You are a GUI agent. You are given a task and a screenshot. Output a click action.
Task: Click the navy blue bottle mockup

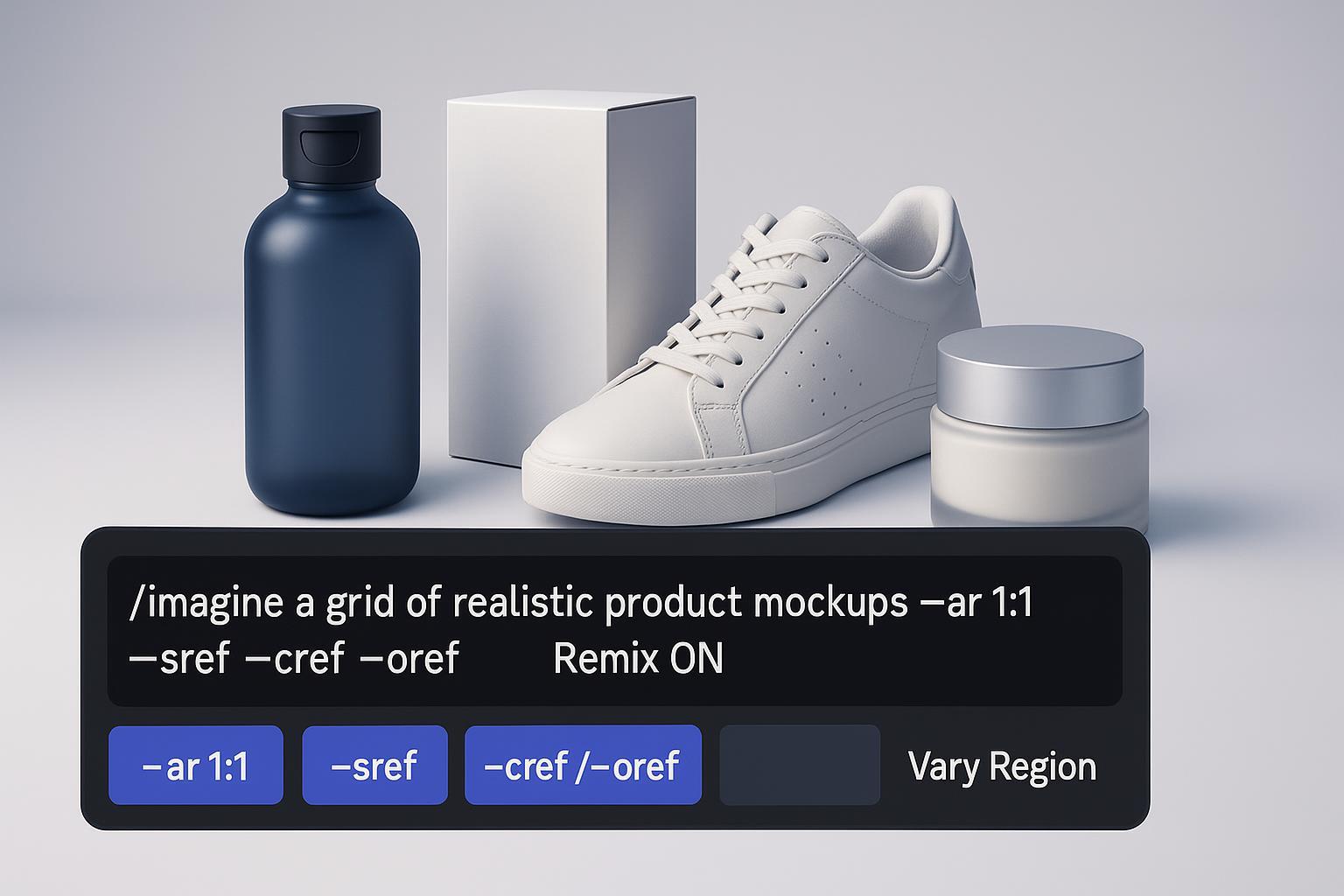point(331,319)
